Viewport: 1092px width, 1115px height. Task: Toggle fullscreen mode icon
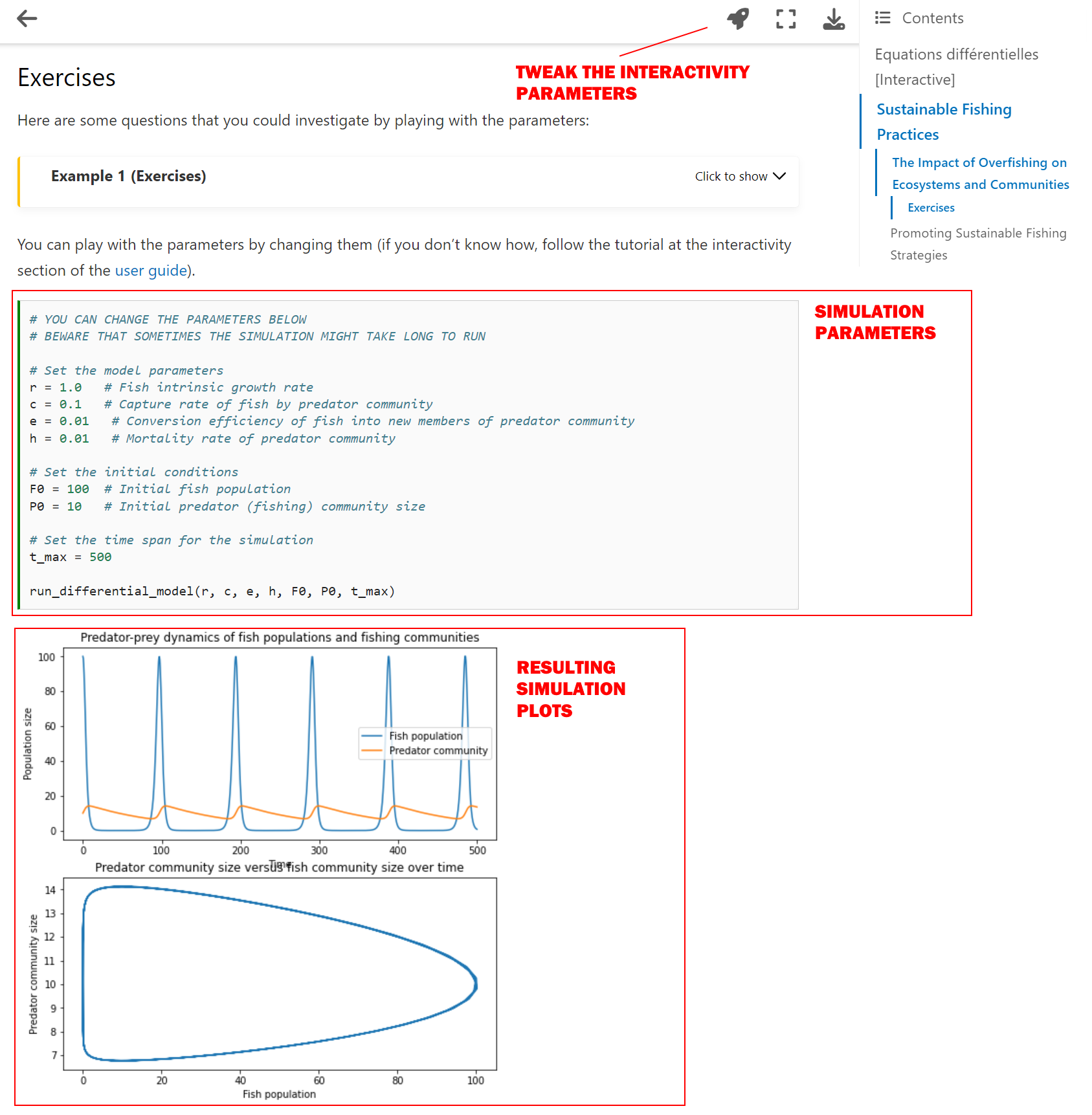pos(786,19)
